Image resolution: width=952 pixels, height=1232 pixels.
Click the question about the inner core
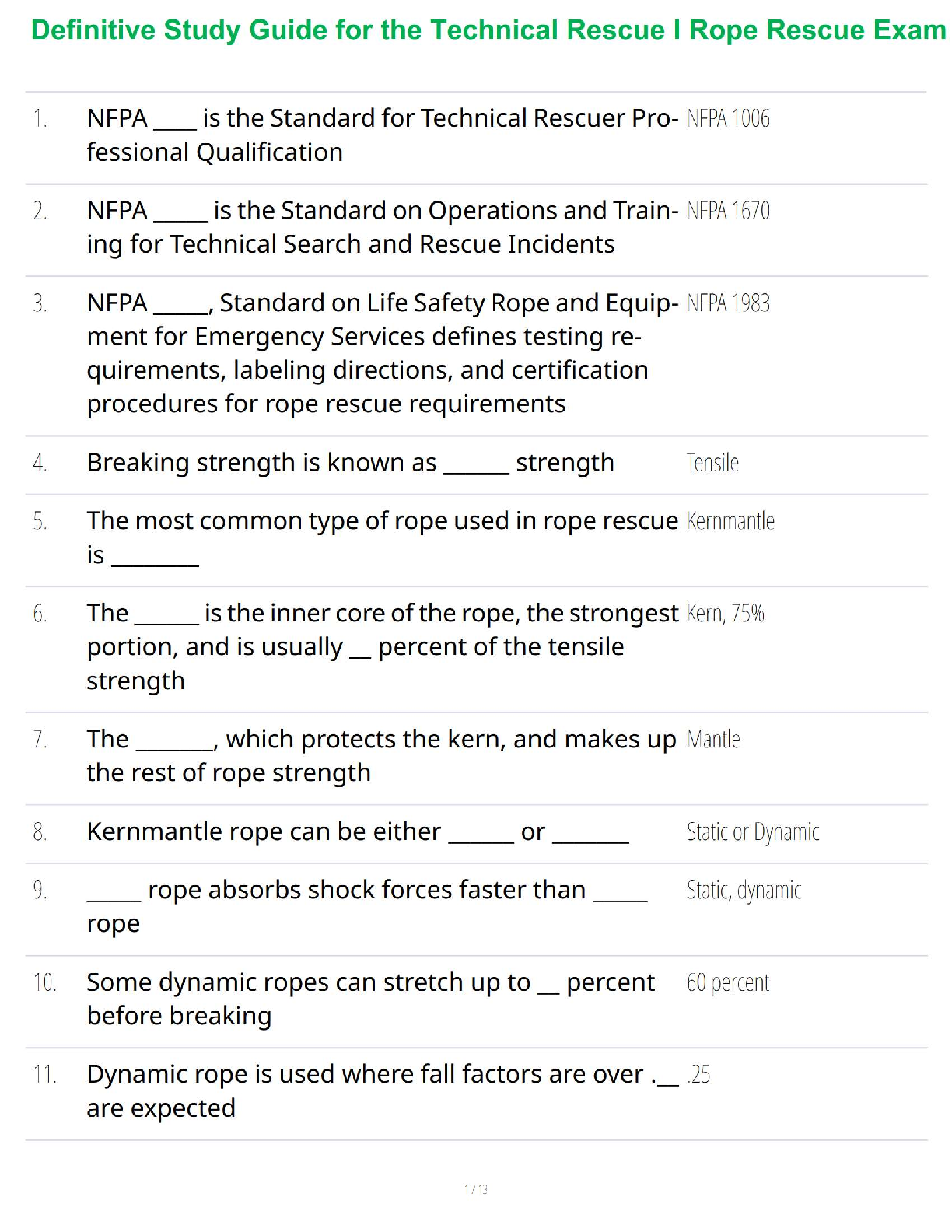(x=381, y=646)
